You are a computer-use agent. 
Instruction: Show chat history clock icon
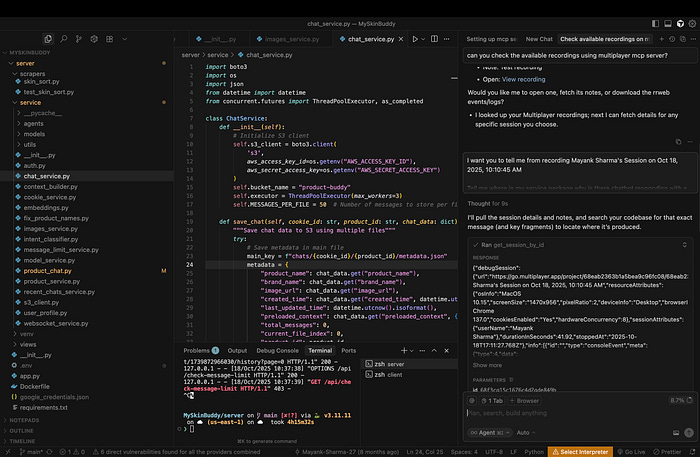tap(672, 39)
